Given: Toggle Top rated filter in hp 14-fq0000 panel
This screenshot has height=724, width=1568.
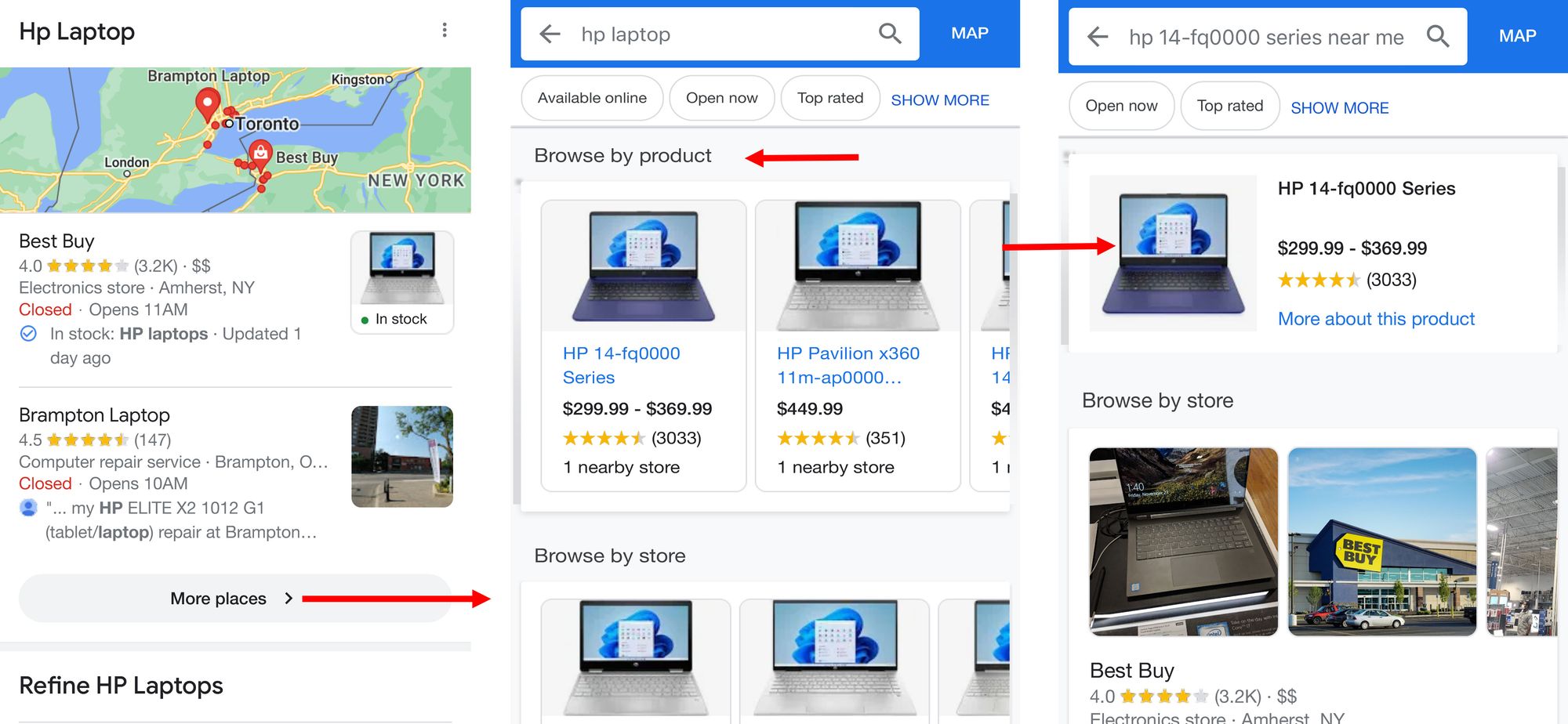Looking at the screenshot, I should (1230, 106).
